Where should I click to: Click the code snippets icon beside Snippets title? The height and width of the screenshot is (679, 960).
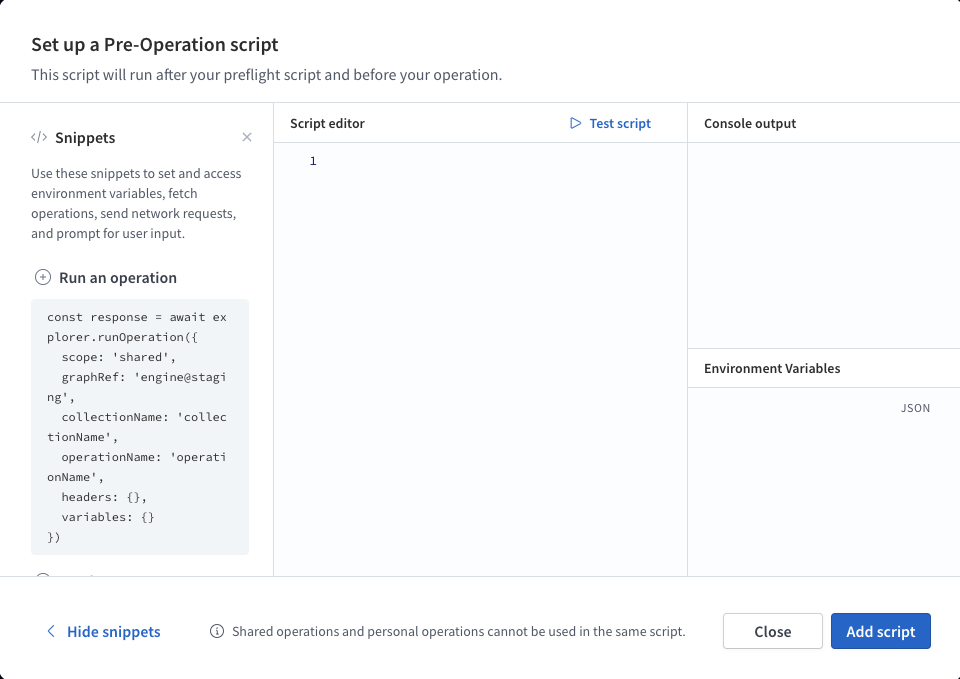click(40, 137)
